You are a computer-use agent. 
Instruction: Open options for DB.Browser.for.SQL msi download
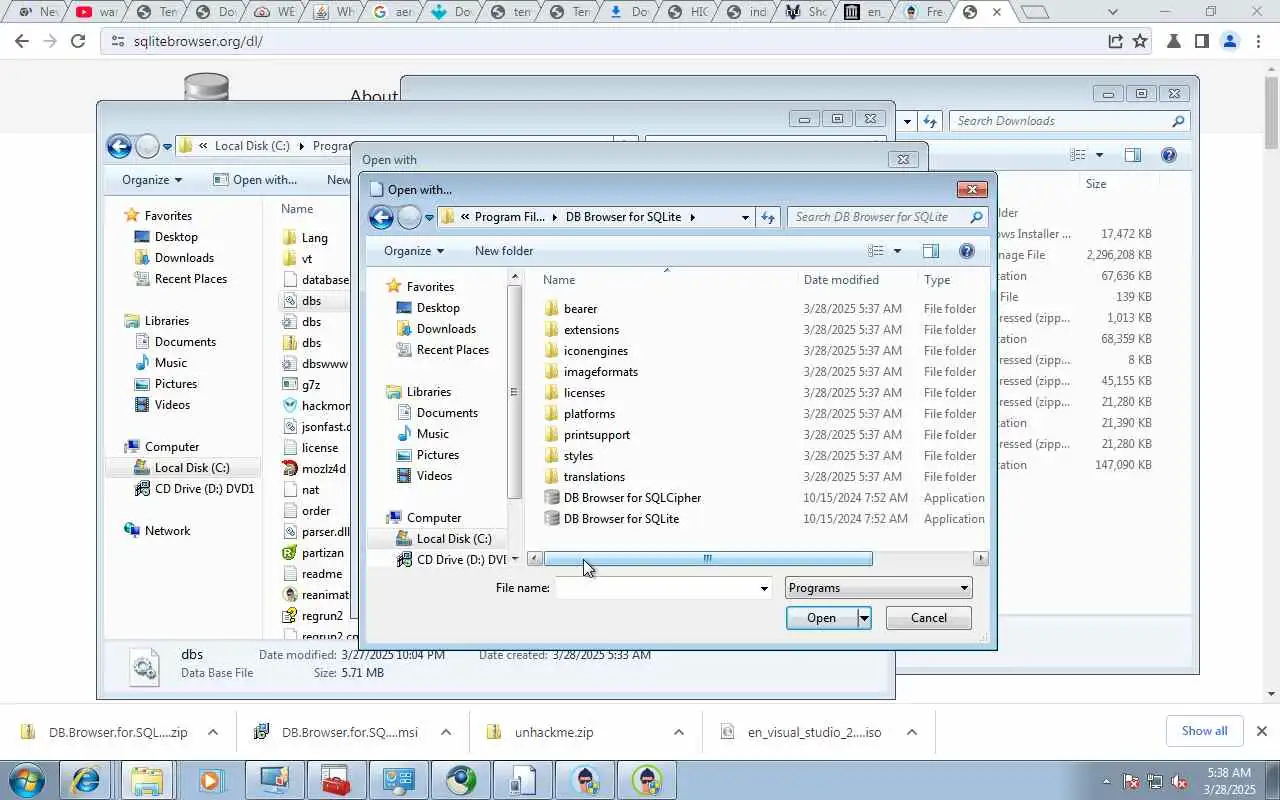tap(446, 732)
